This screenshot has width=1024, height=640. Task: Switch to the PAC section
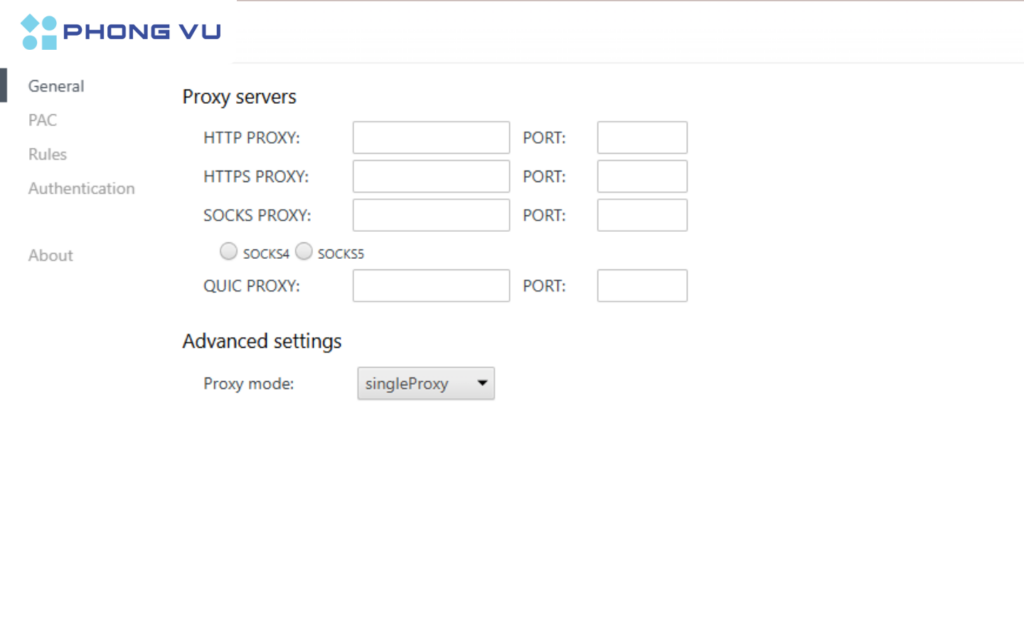[42, 120]
